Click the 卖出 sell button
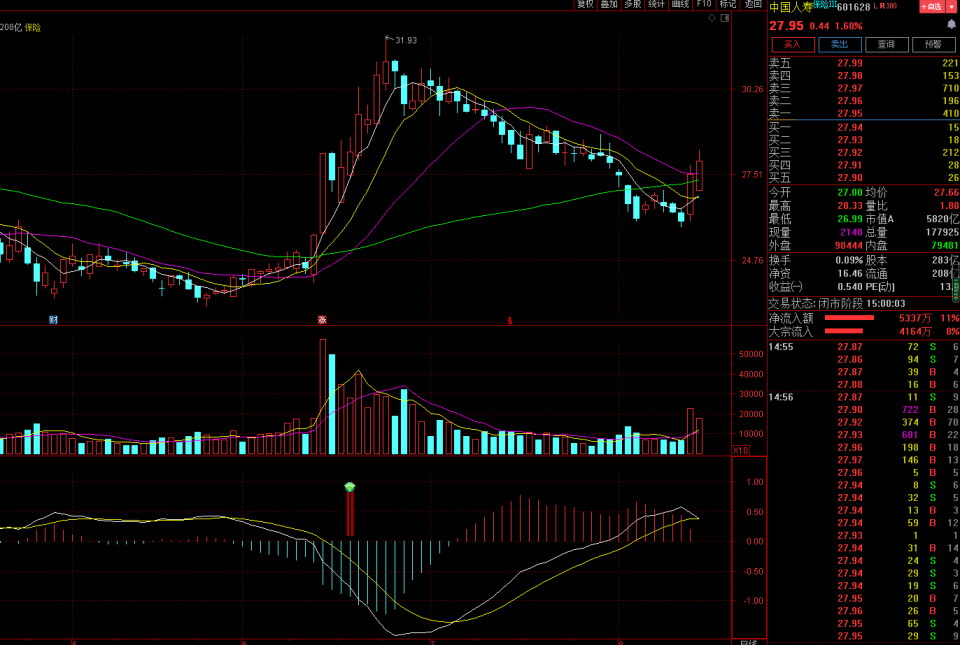Image resolution: width=960 pixels, height=645 pixels. pos(839,44)
